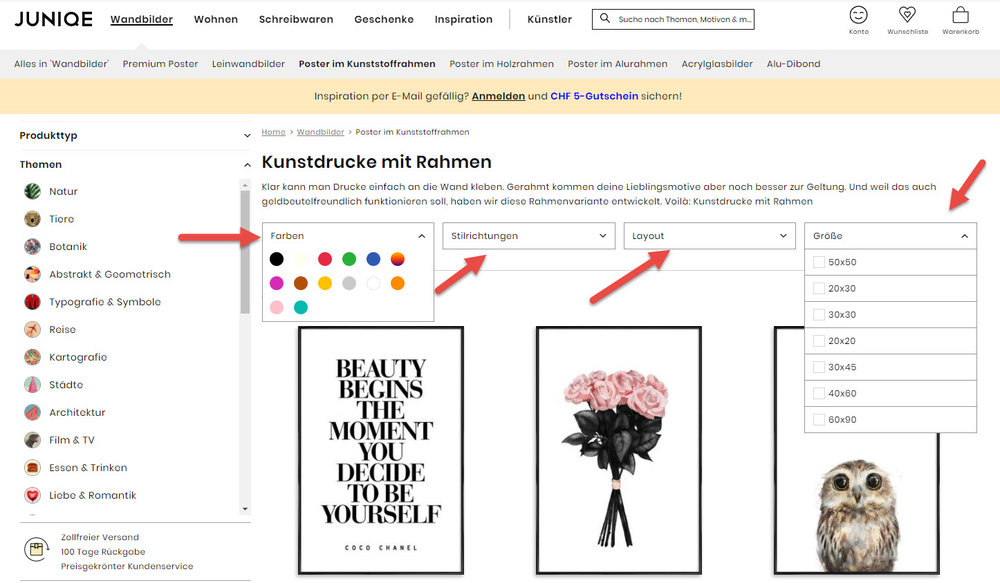This screenshot has height=583, width=1000.
Task: Click the JUNIQE logo
Action: tap(54, 19)
